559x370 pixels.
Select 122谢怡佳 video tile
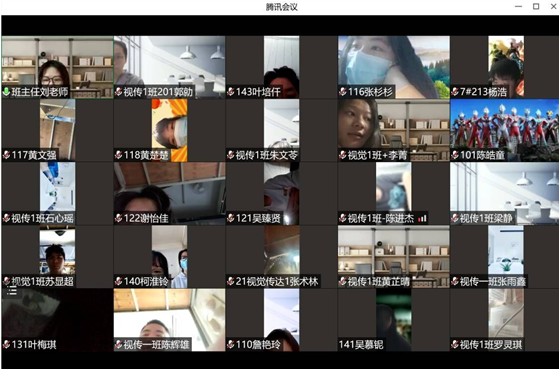[x=169, y=193]
